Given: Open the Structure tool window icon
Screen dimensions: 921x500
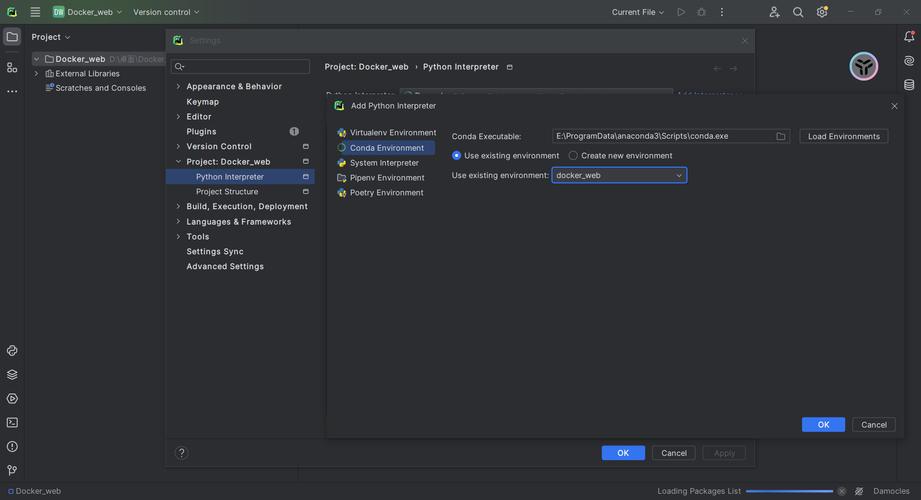Looking at the screenshot, I should click(x=12, y=68).
